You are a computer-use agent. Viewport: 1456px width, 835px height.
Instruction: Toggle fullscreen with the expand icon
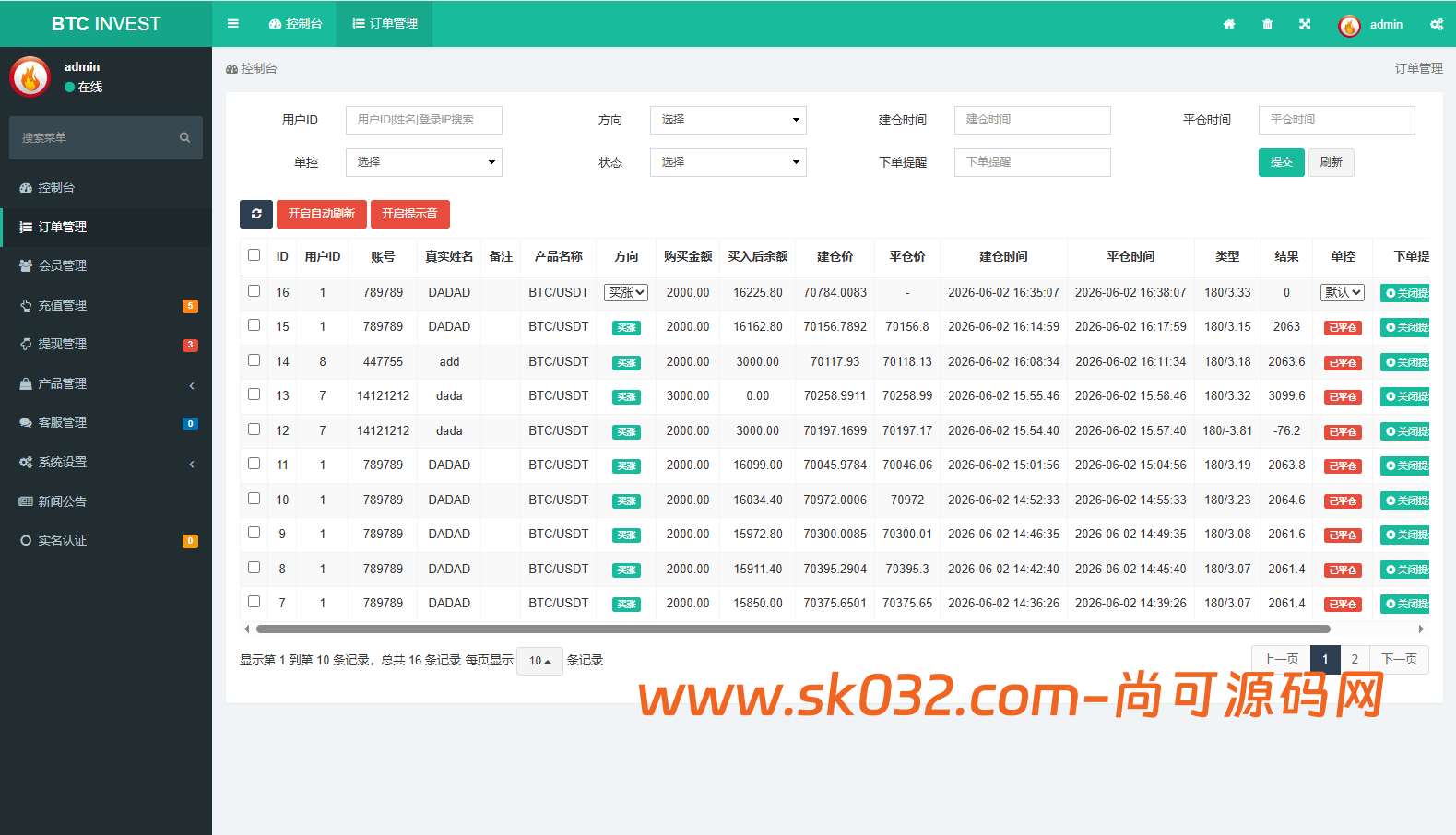coord(1305,24)
